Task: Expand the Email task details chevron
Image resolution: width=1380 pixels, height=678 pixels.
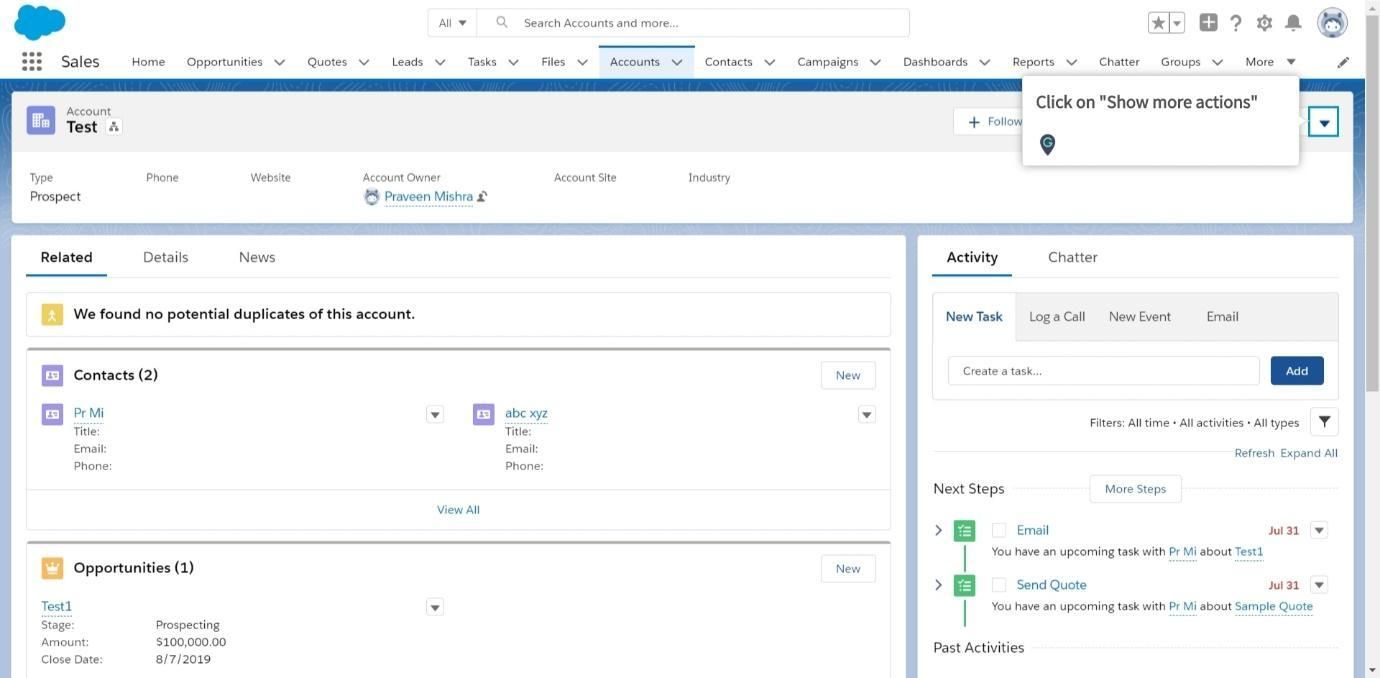Action: tap(939, 530)
